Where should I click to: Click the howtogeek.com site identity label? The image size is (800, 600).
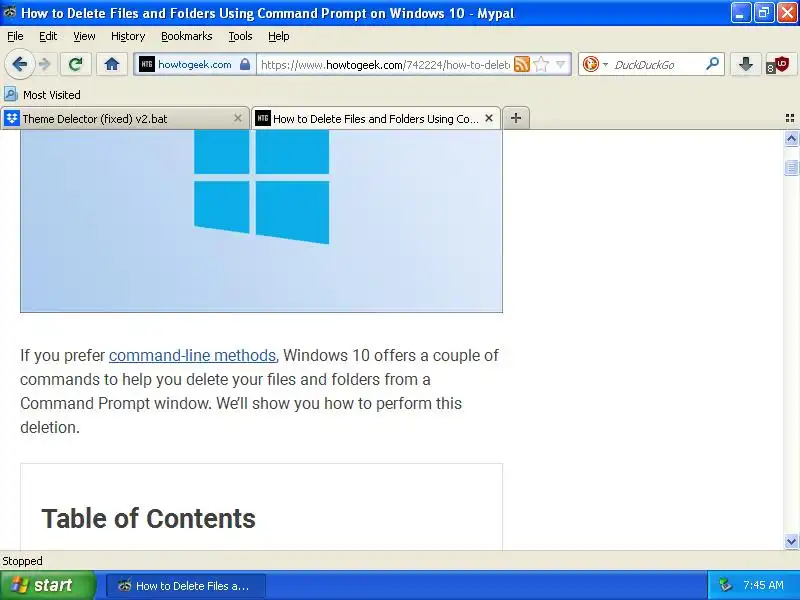coord(195,64)
